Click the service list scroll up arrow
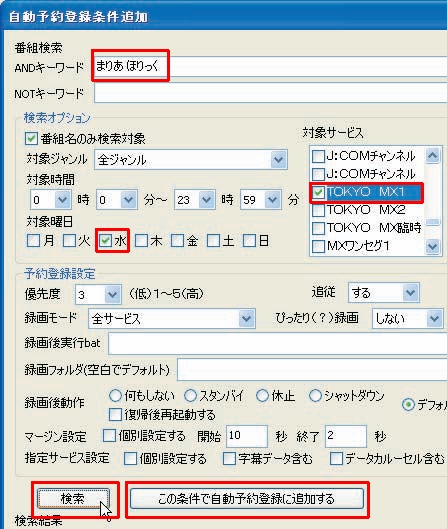Viewport: 447px width, 529px height. [433, 156]
